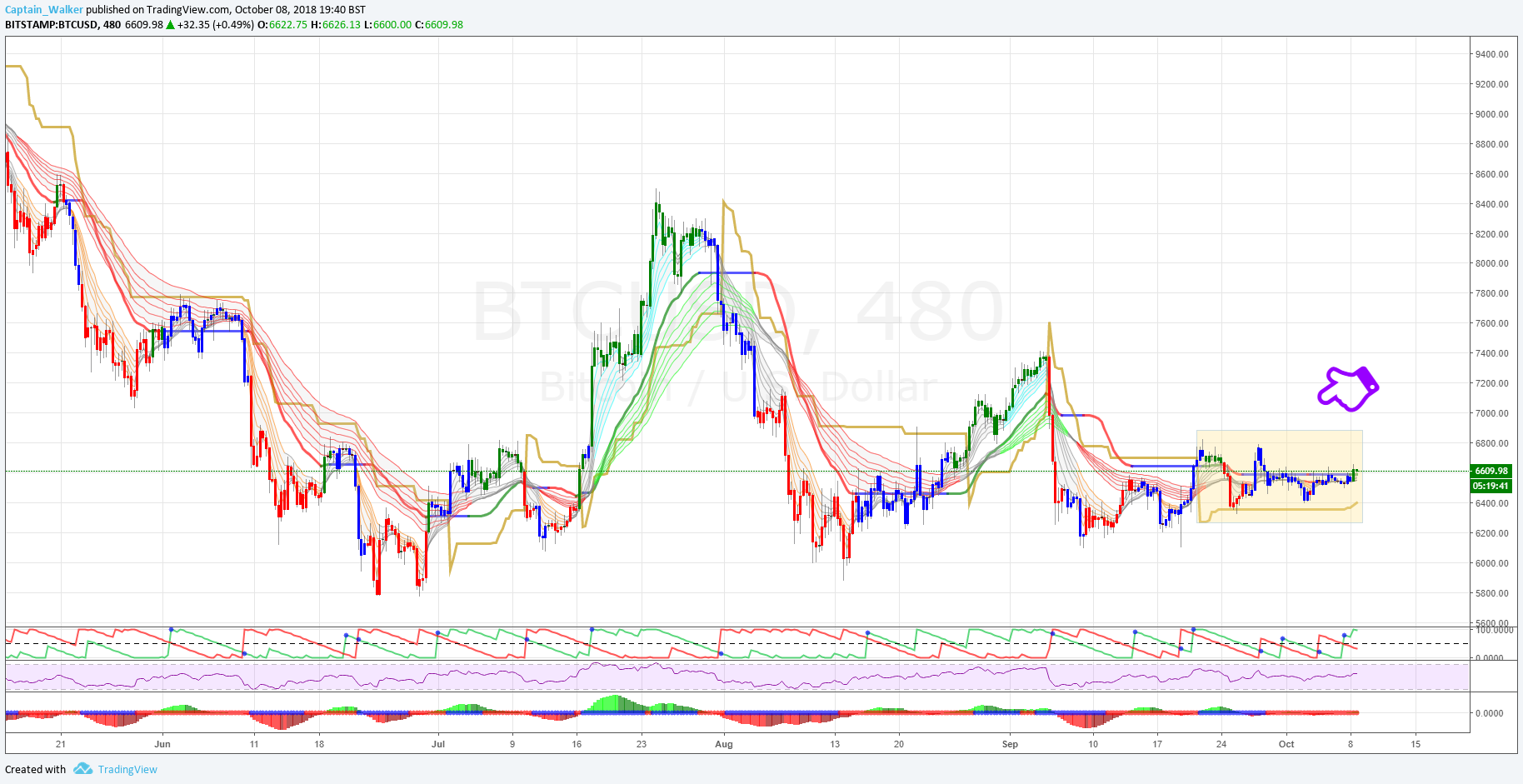
Task: Click the 6000.00 price axis label
Action: (x=1491, y=563)
